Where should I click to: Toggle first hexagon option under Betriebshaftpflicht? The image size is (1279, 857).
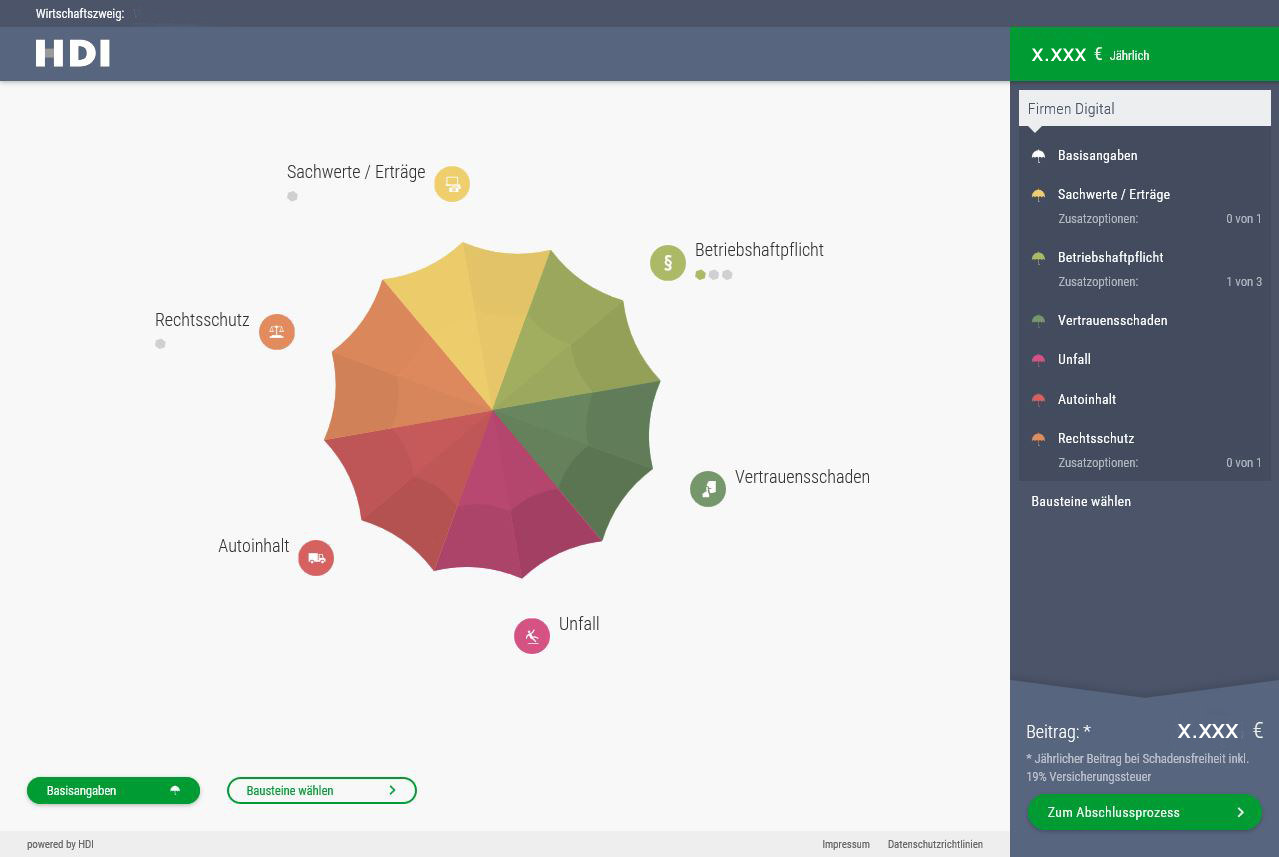(x=700, y=275)
